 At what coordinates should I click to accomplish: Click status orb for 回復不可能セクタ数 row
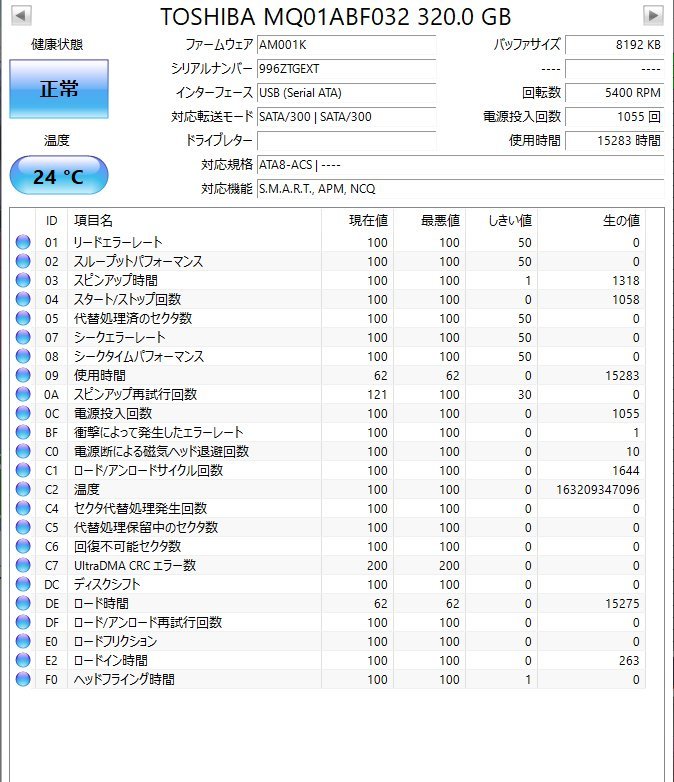coord(23,546)
